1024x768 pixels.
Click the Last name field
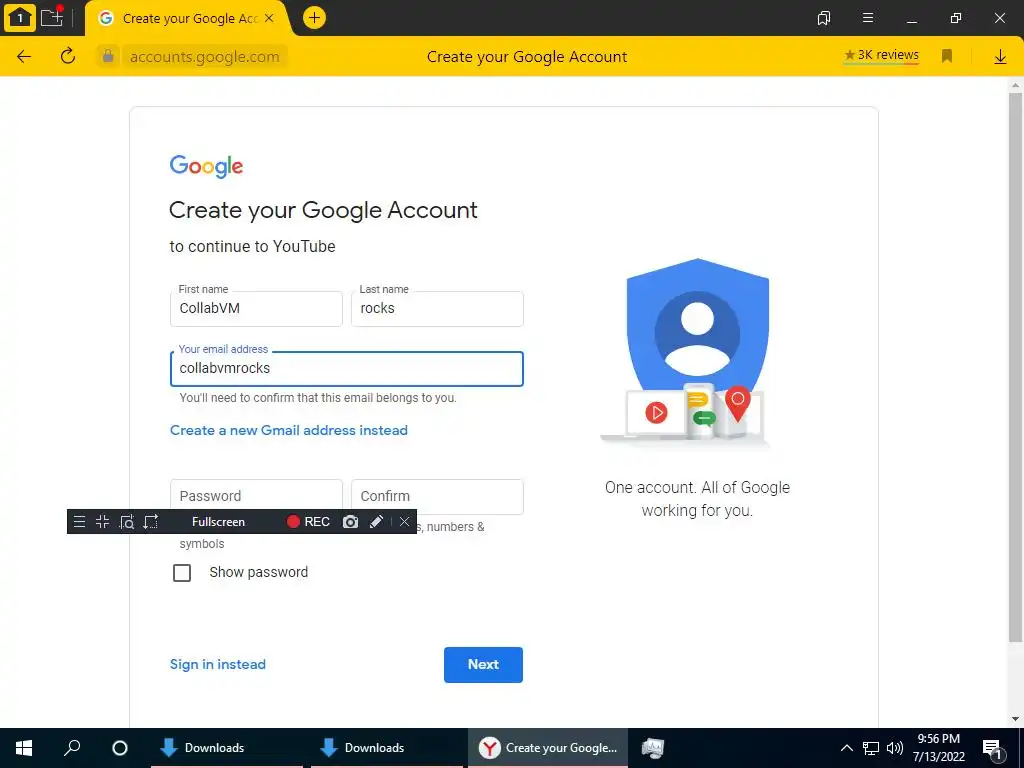click(x=437, y=308)
